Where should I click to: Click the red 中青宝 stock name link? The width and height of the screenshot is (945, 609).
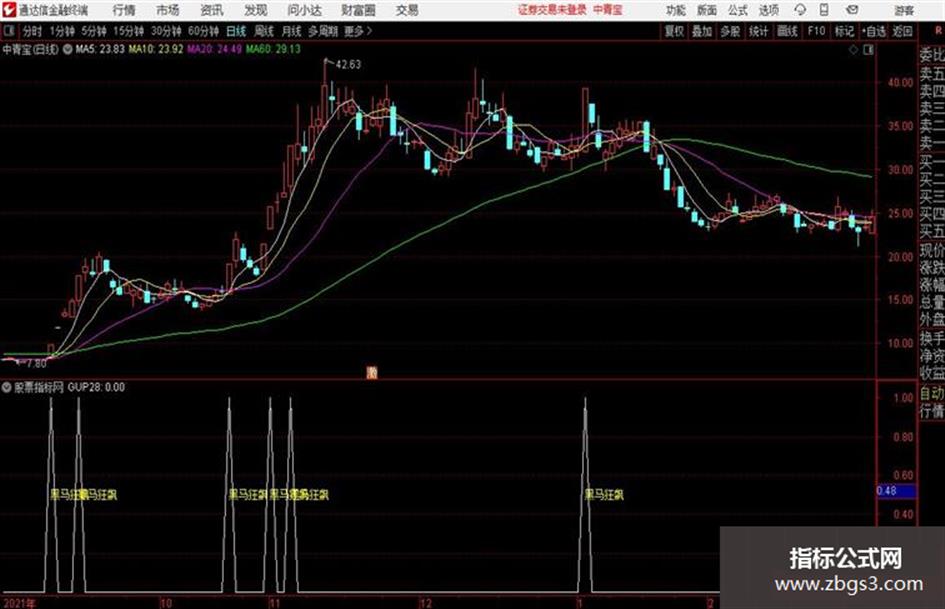point(608,10)
